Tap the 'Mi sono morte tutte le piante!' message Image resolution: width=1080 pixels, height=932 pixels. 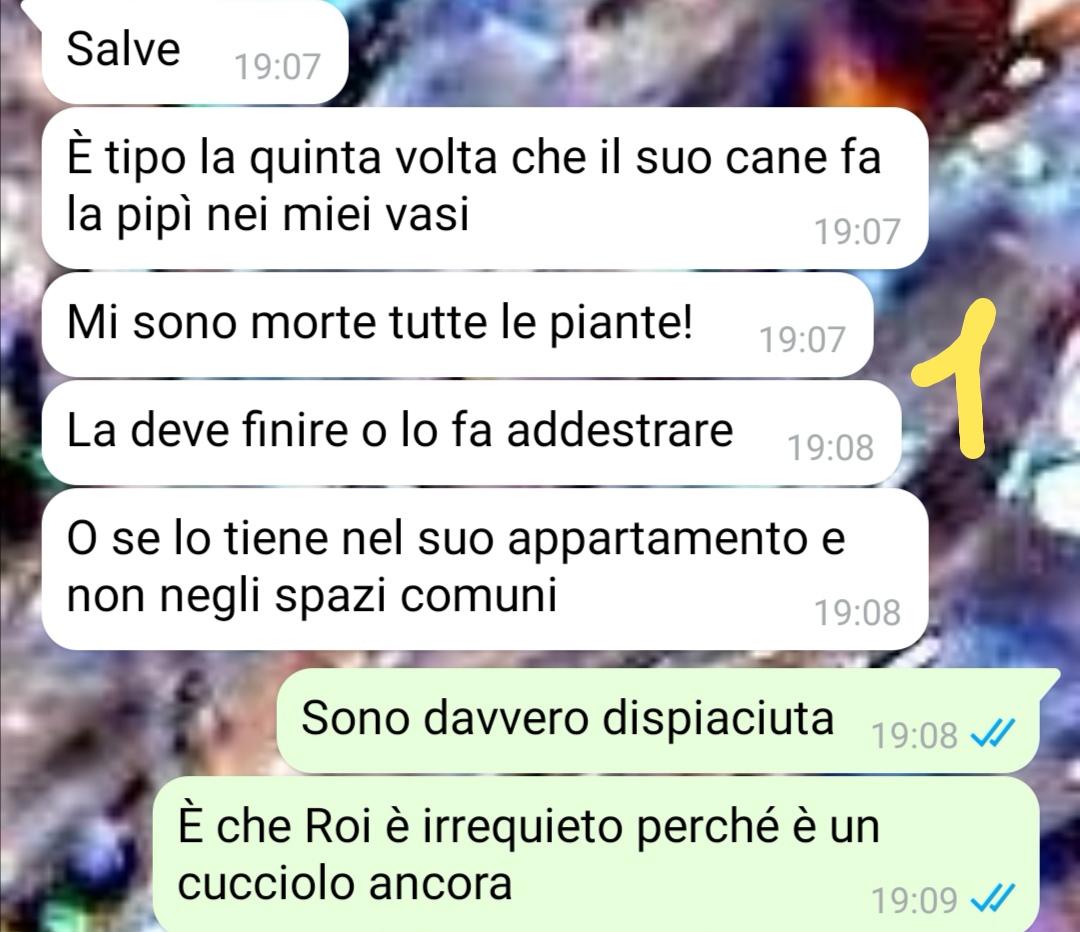tap(457, 324)
